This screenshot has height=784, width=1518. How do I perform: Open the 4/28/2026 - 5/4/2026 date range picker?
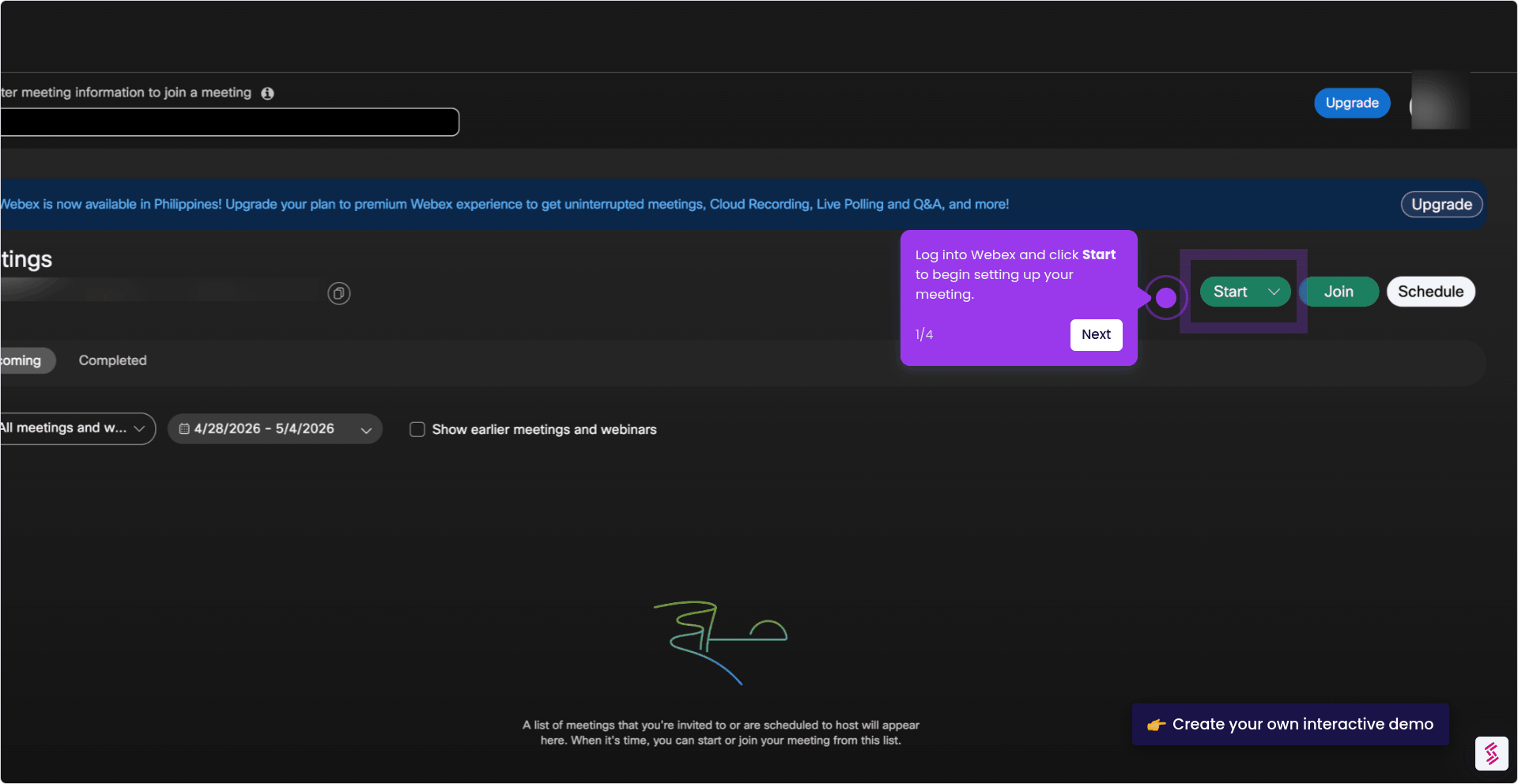point(275,429)
